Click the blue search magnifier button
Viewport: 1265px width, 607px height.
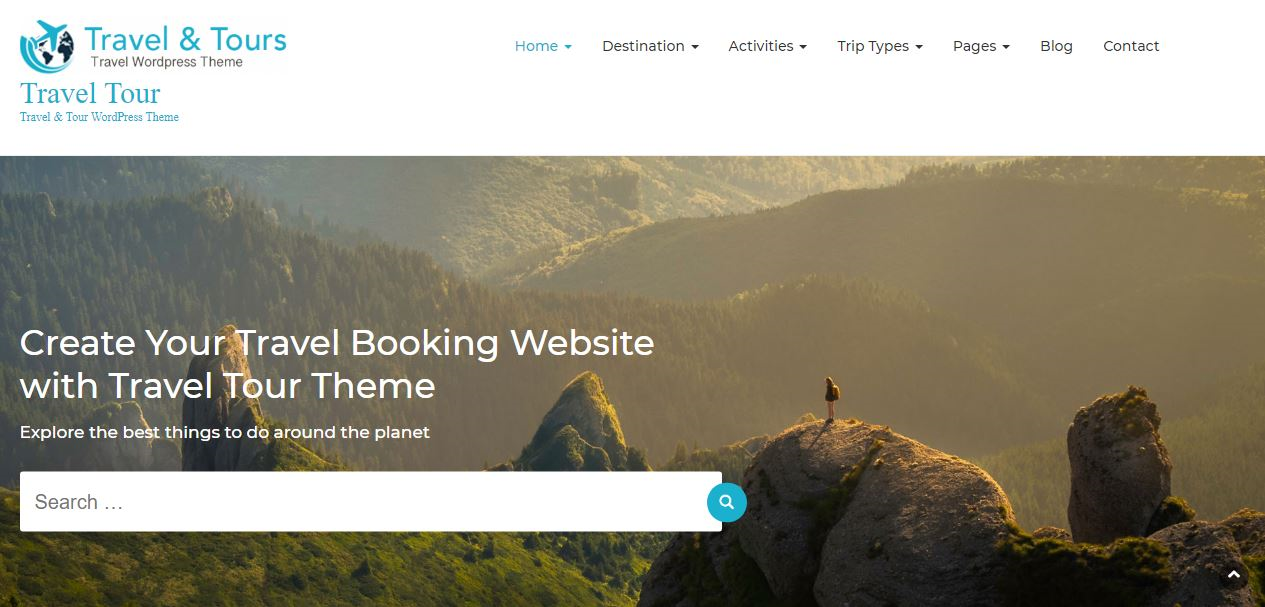tap(727, 502)
